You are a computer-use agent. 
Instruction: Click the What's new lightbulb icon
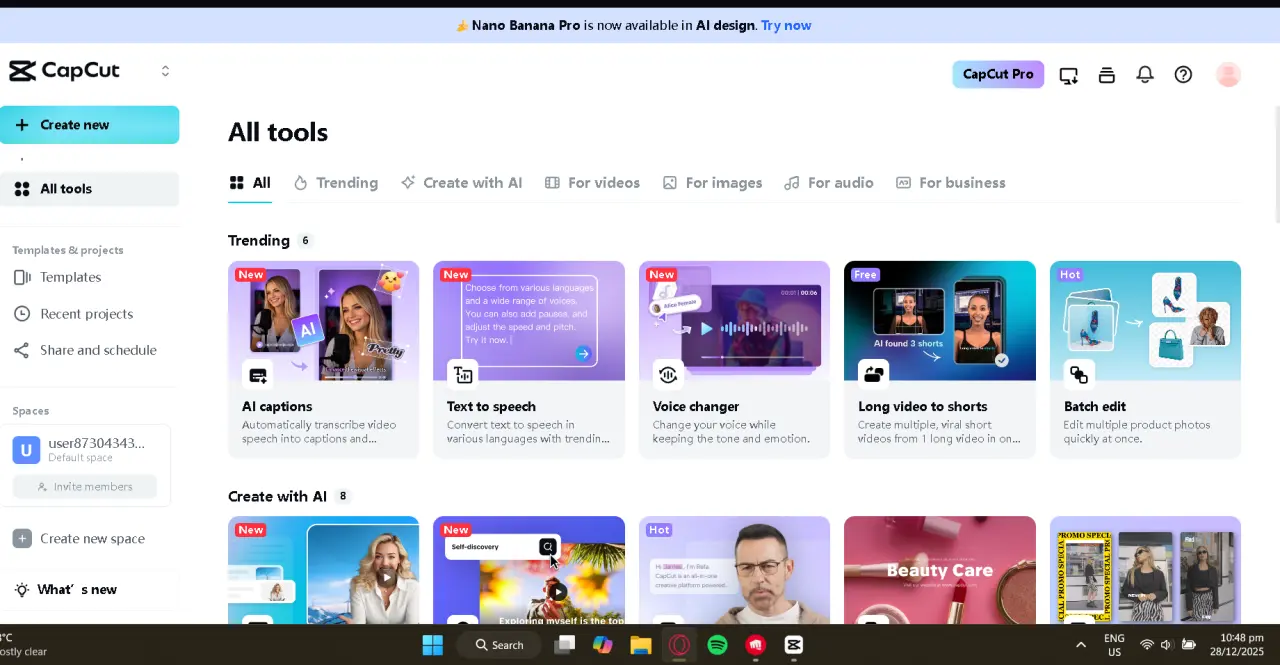point(22,590)
